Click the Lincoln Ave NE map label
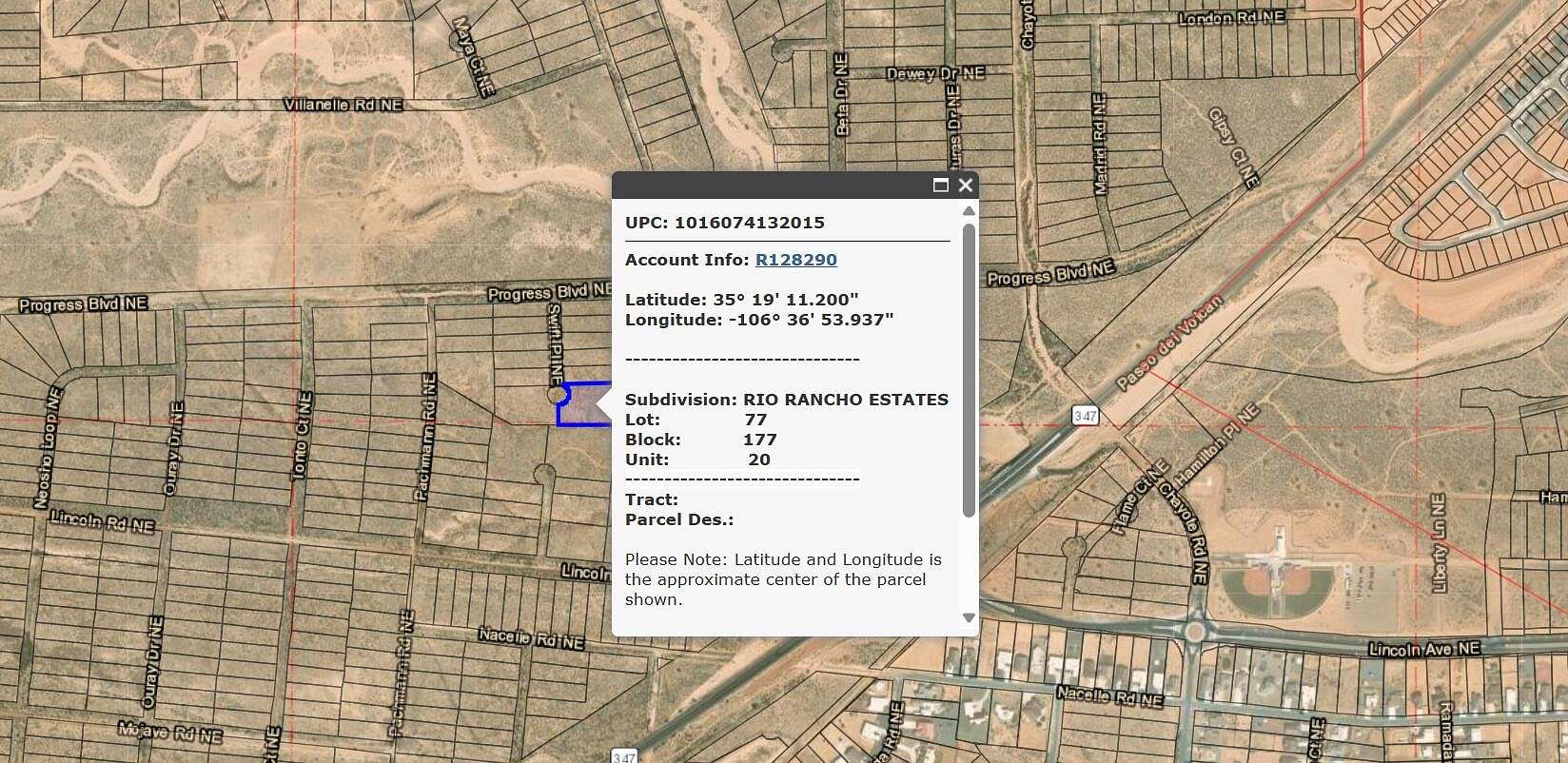 point(1424,649)
